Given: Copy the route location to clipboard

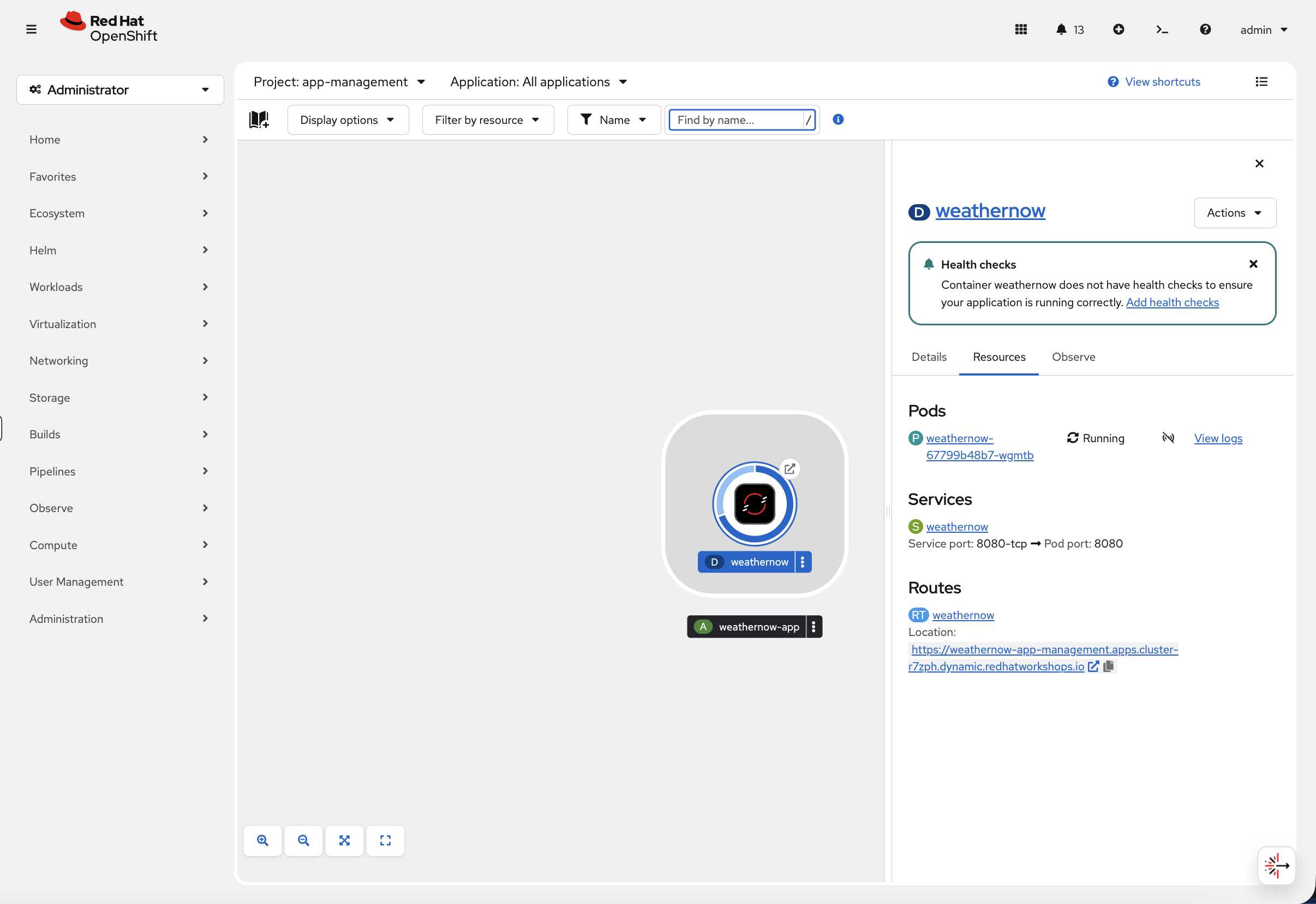Looking at the screenshot, I should pos(1108,666).
